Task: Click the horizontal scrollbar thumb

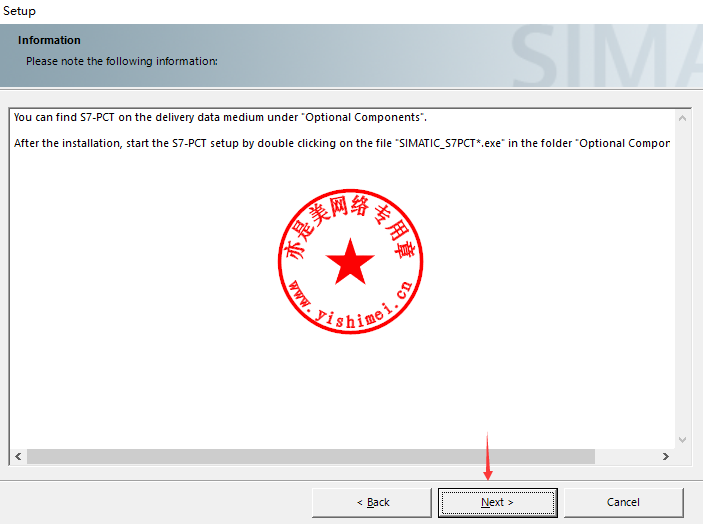Action: tap(311, 456)
